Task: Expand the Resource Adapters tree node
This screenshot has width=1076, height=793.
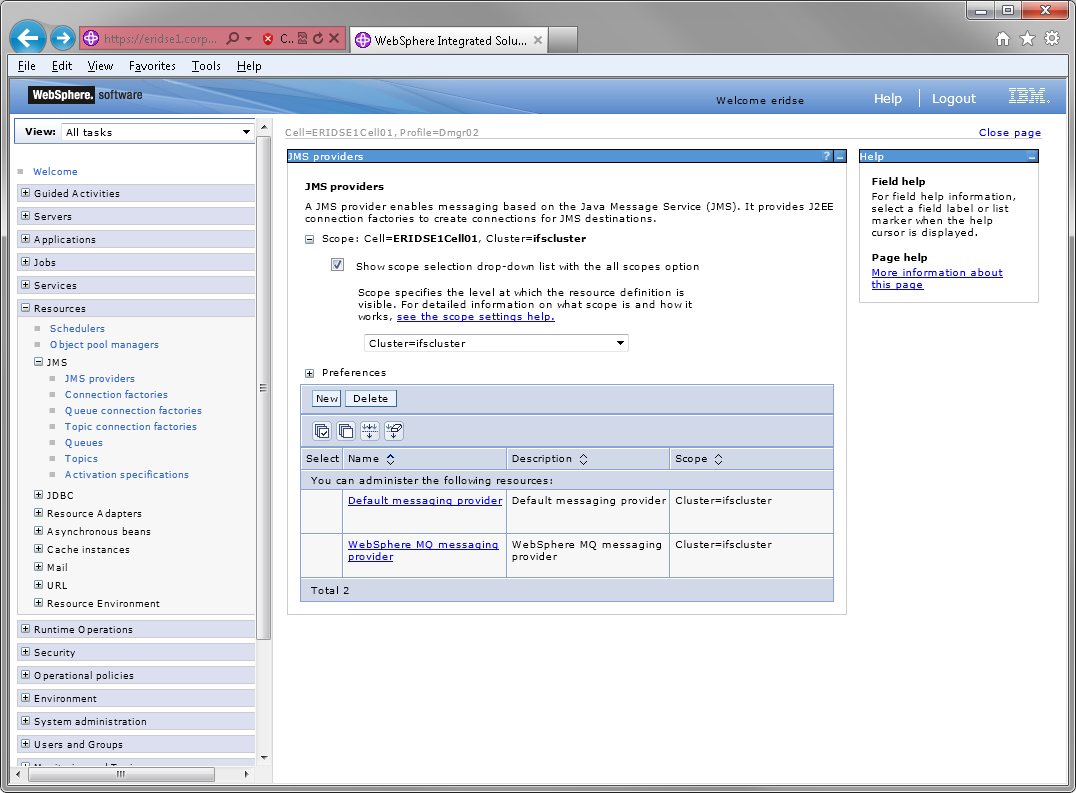Action: [x=38, y=512]
